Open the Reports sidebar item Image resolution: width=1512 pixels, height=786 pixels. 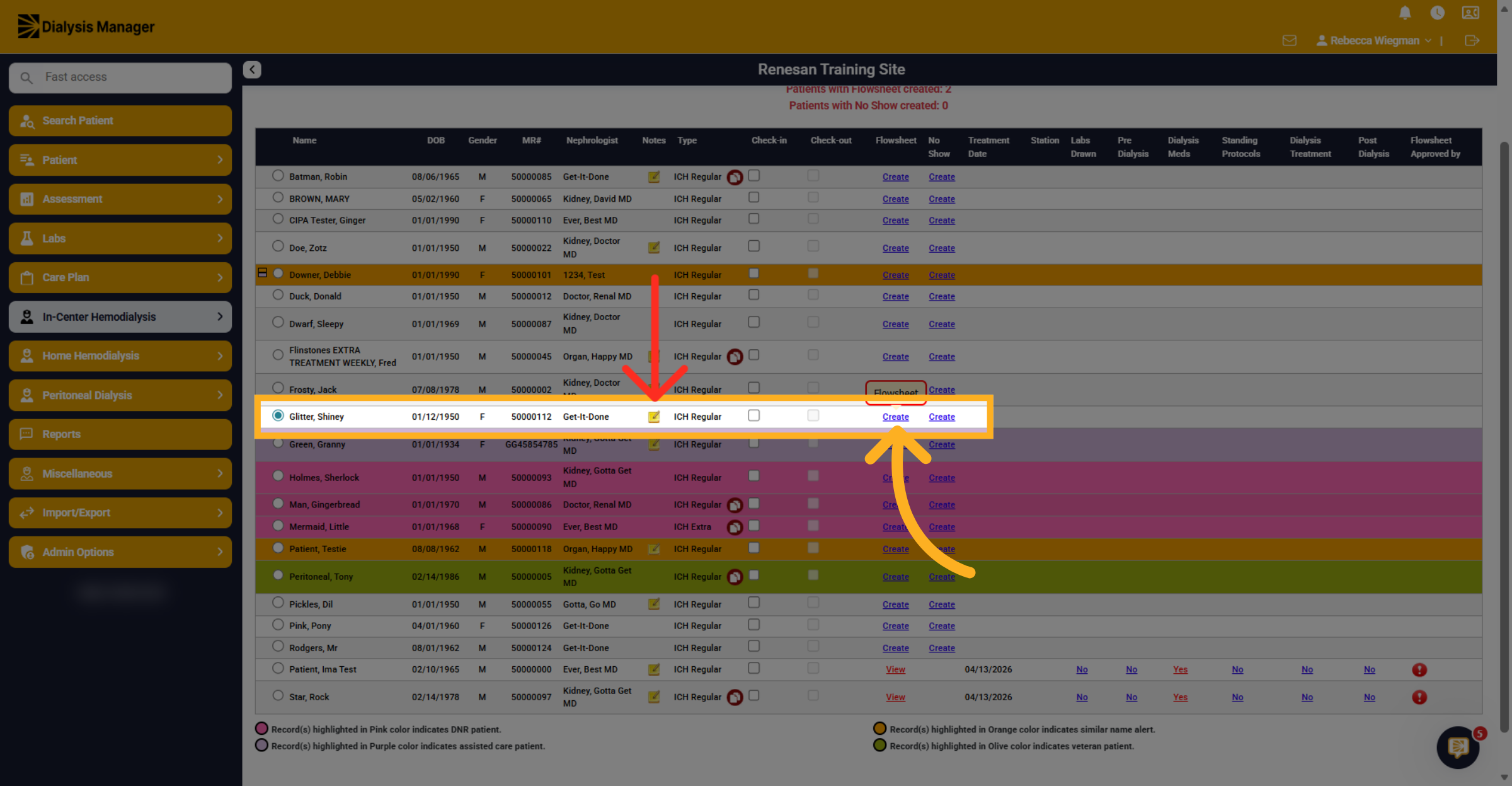120,434
